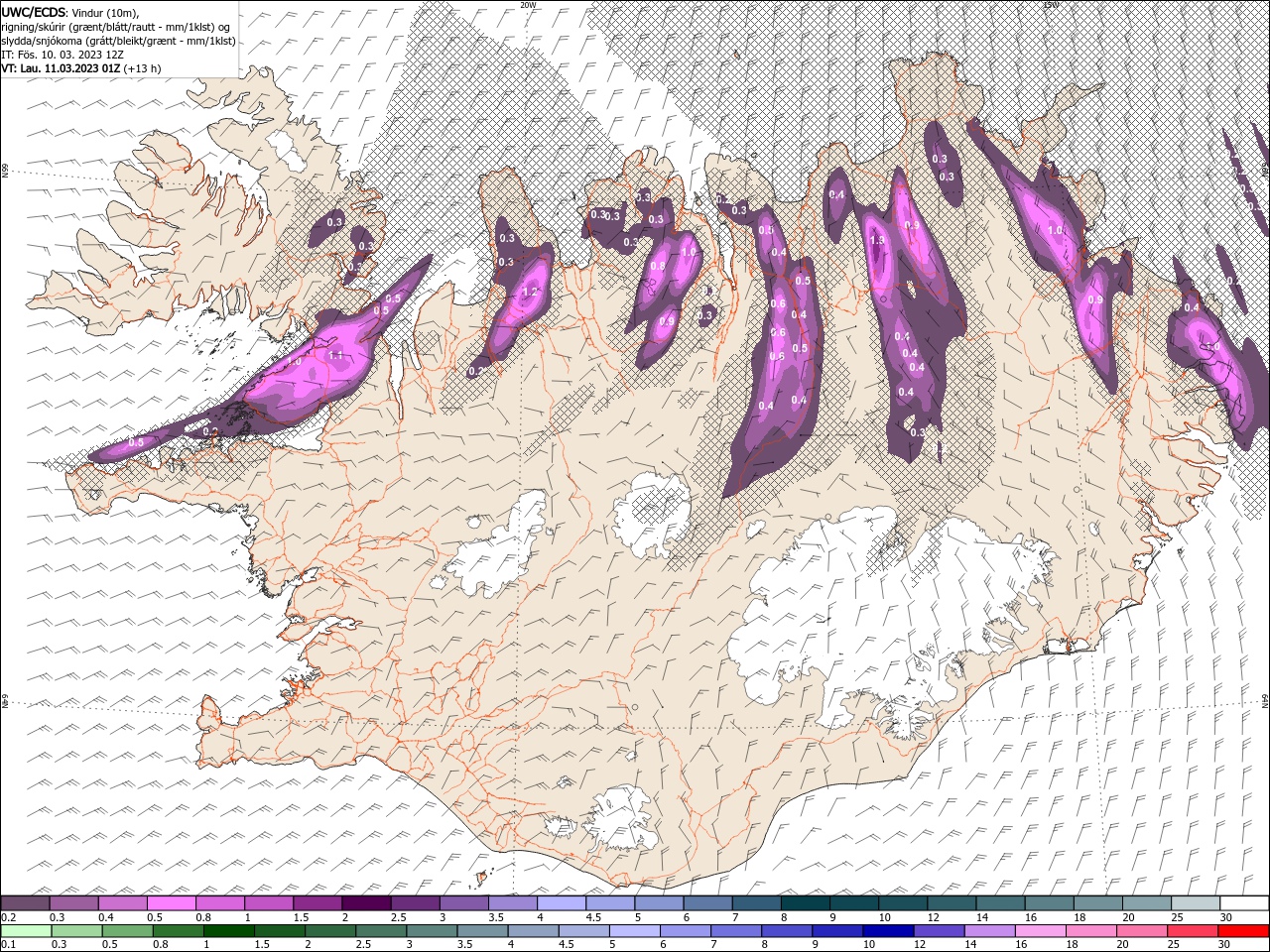Click the 1.1 snowfall value on the map
The height and width of the screenshot is (952, 1270).
(335, 355)
